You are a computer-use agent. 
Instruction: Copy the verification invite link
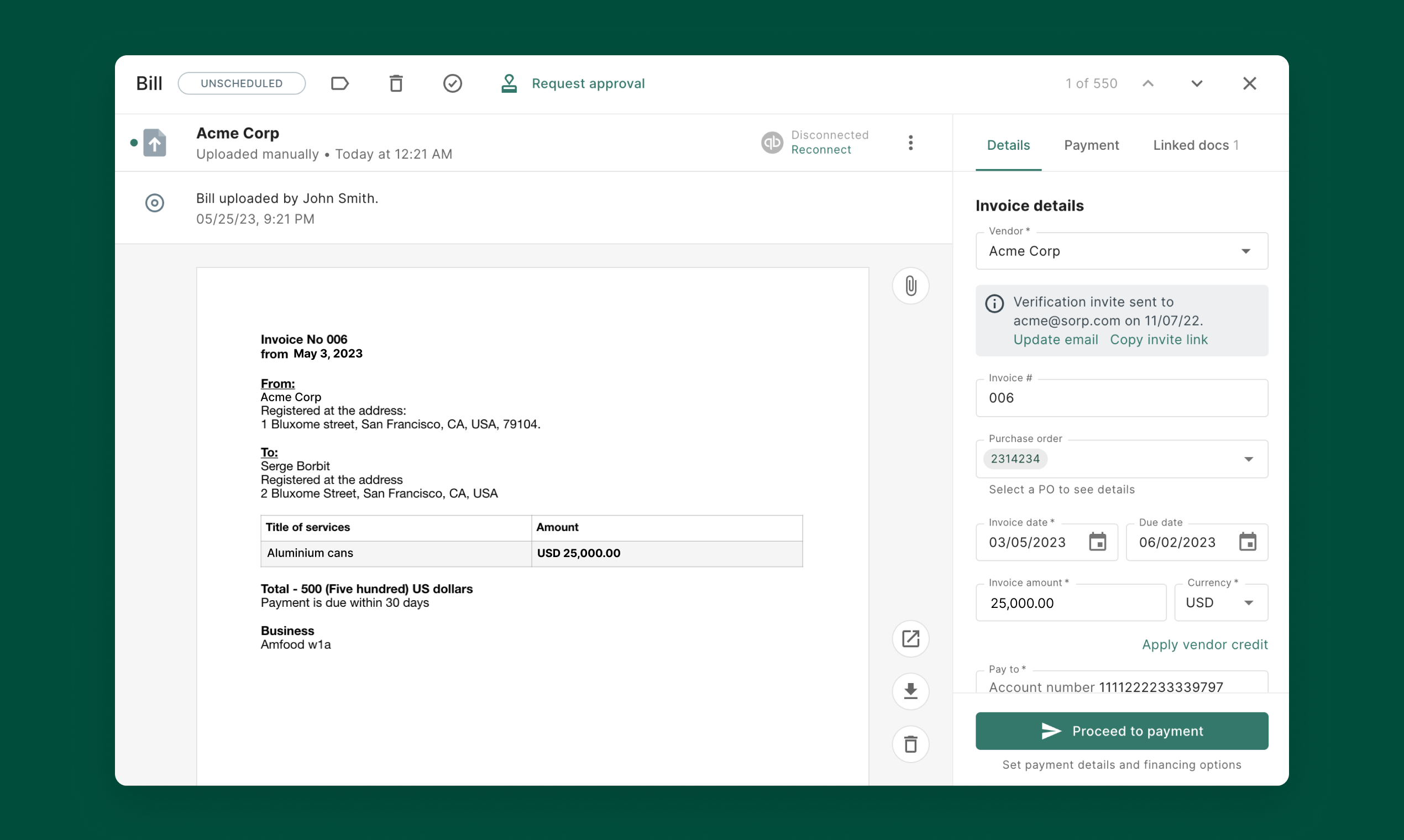[x=1159, y=339]
